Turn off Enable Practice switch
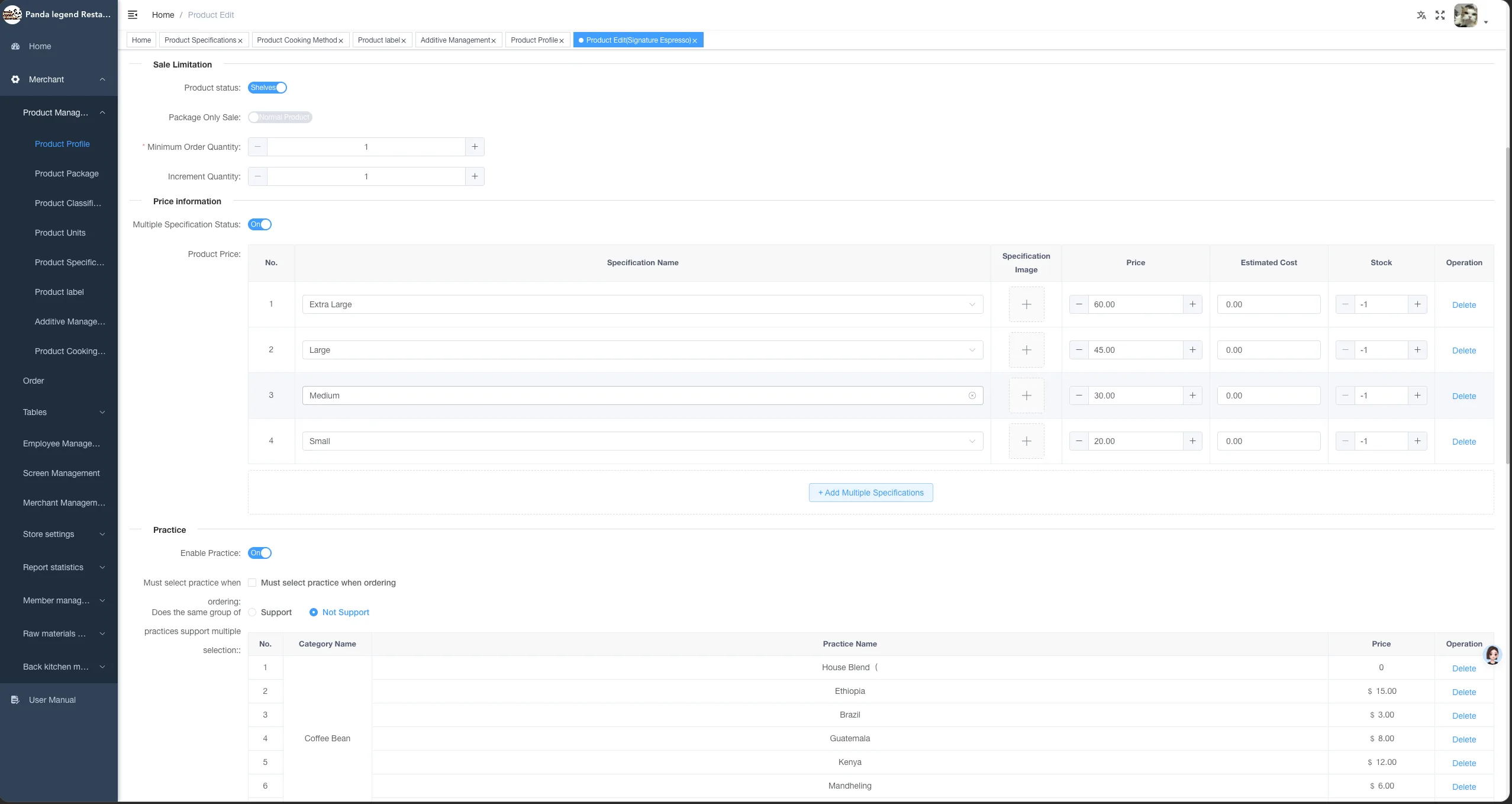 pos(260,553)
